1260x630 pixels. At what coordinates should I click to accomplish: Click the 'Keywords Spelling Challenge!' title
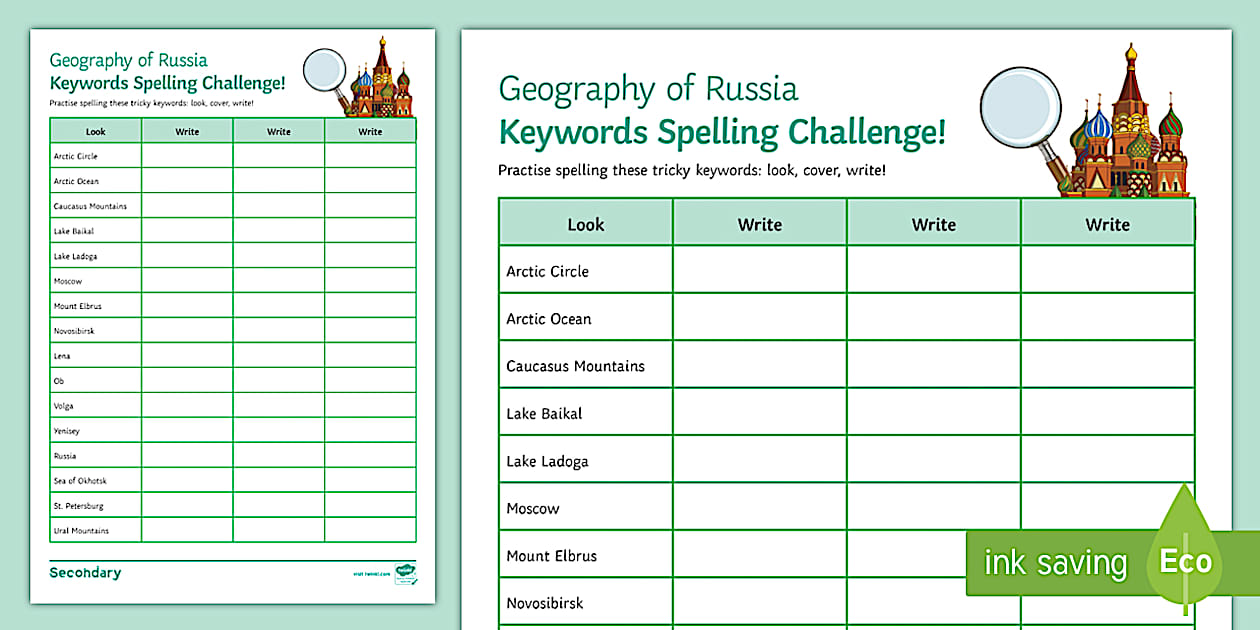(721, 131)
